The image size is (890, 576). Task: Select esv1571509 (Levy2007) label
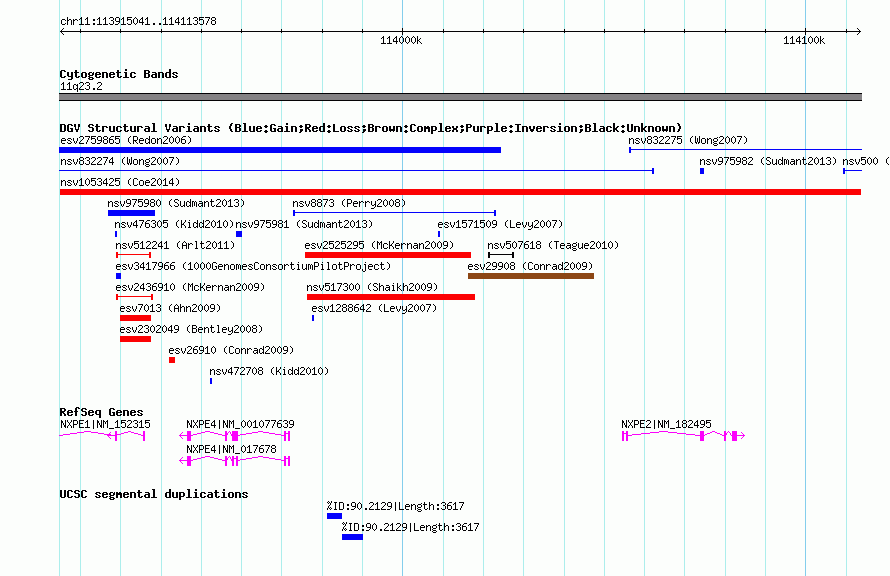coord(500,224)
